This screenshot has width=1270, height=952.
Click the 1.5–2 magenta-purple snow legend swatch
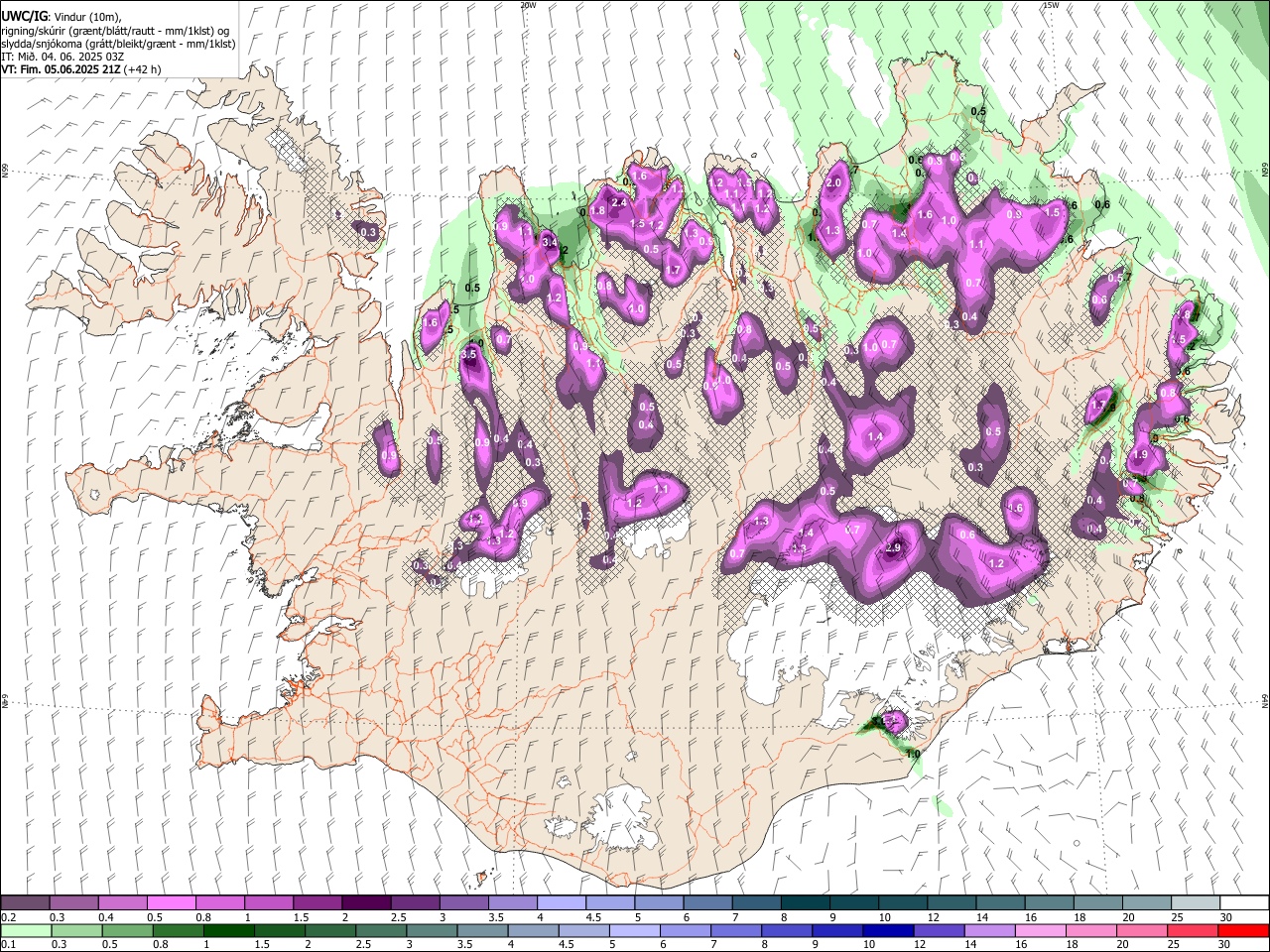coord(317,903)
